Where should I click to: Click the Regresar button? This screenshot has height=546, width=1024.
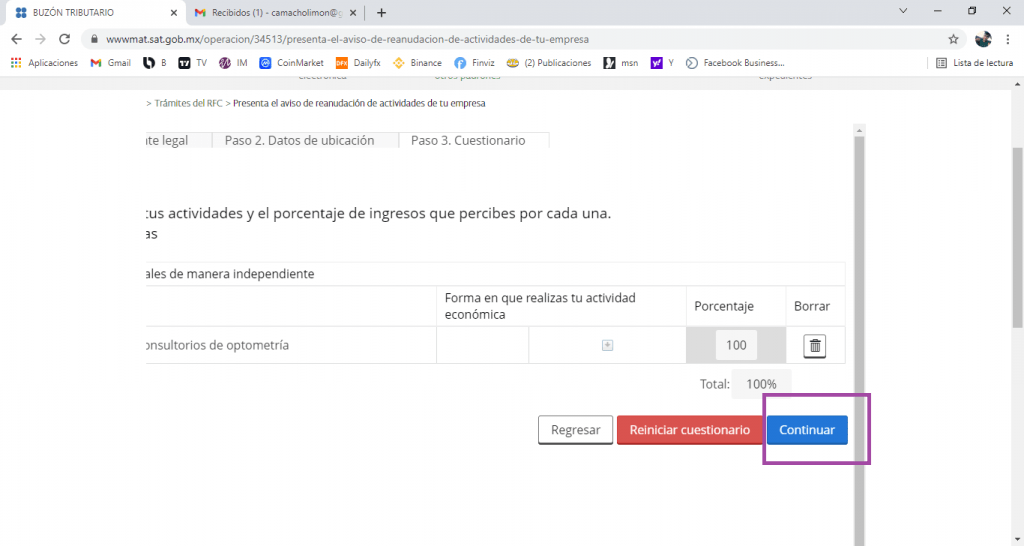pyautogui.click(x=575, y=430)
